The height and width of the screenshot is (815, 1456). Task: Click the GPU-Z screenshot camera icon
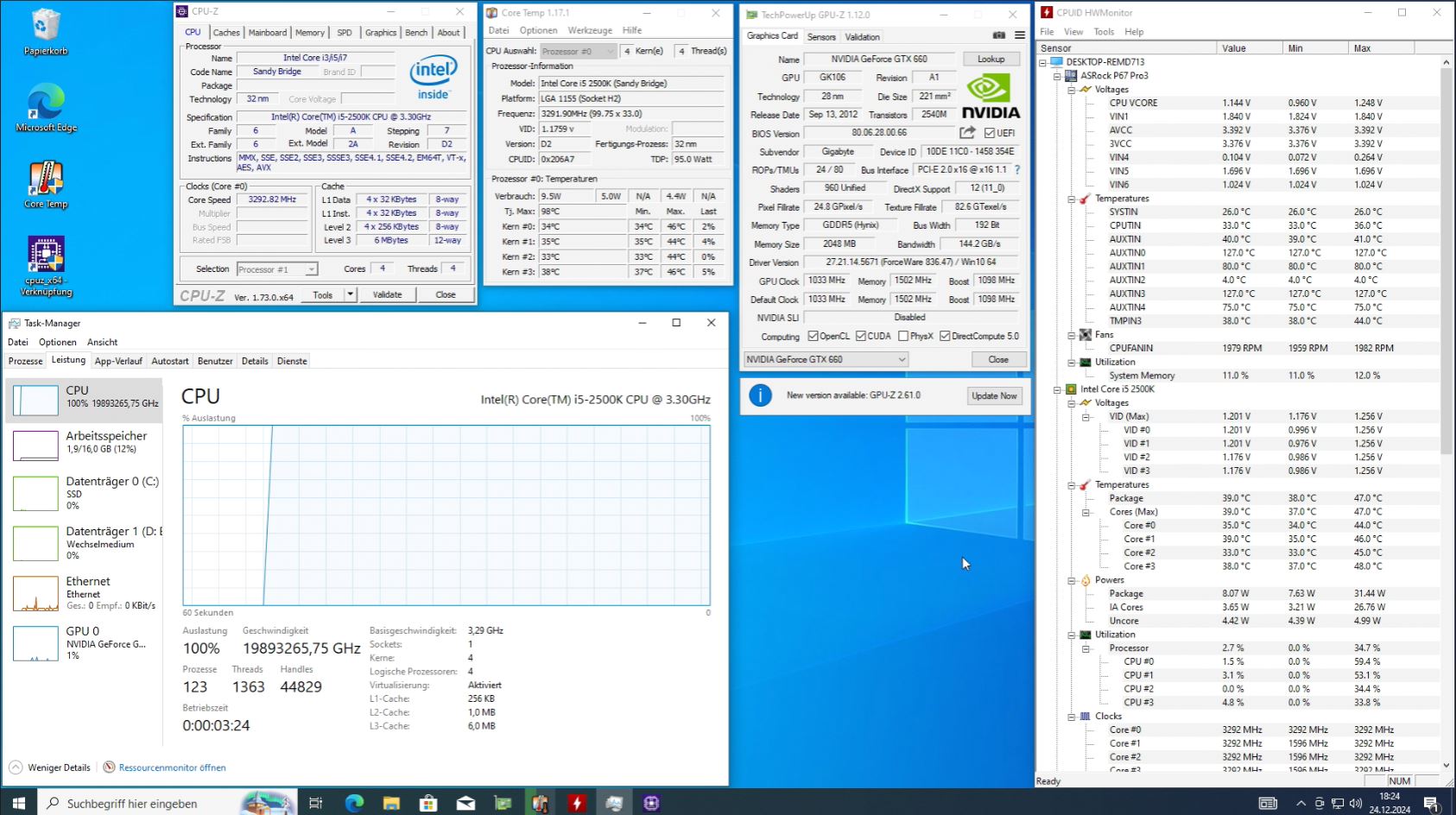999,35
